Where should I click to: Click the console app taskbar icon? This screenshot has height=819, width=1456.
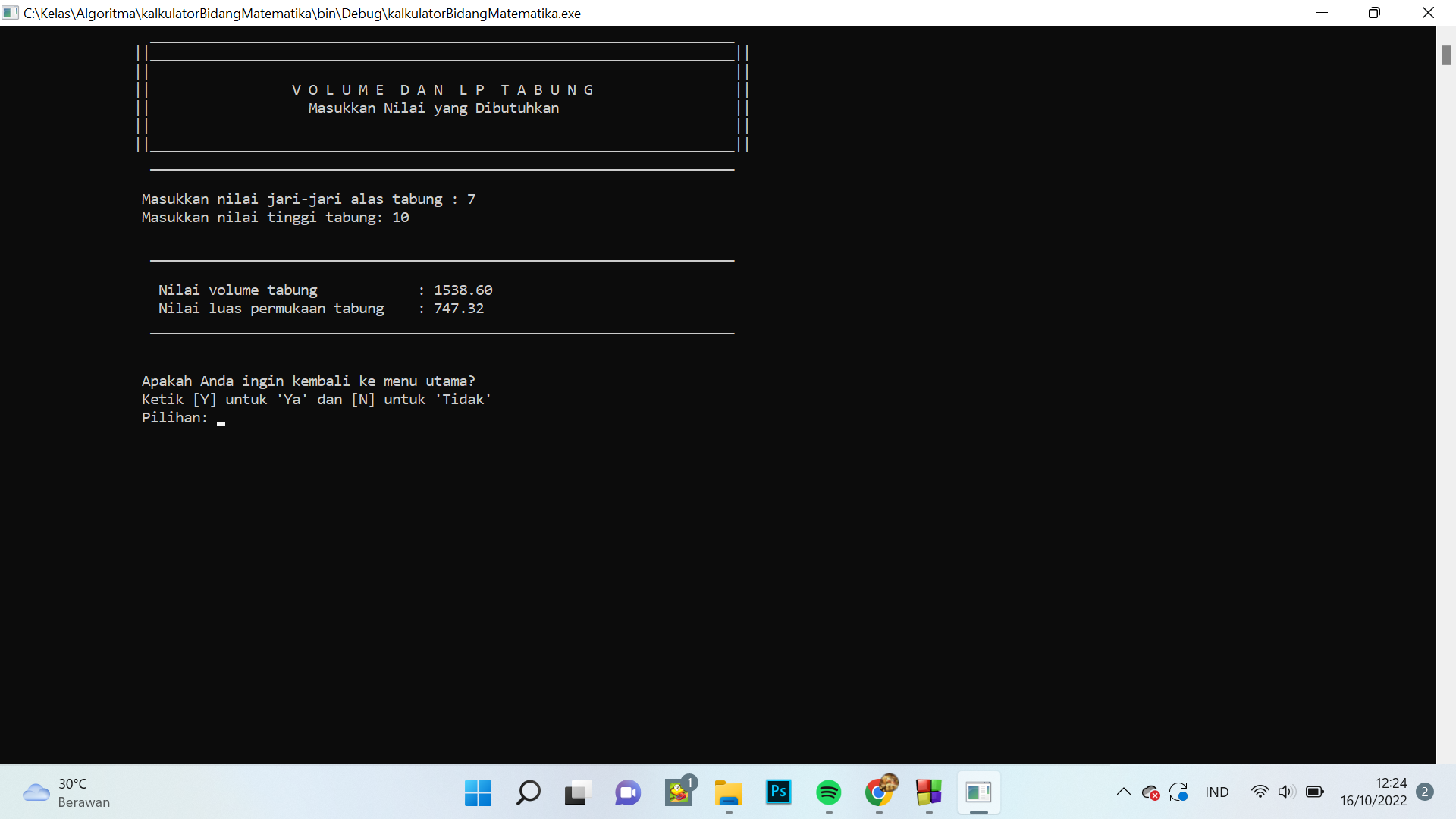click(x=978, y=792)
